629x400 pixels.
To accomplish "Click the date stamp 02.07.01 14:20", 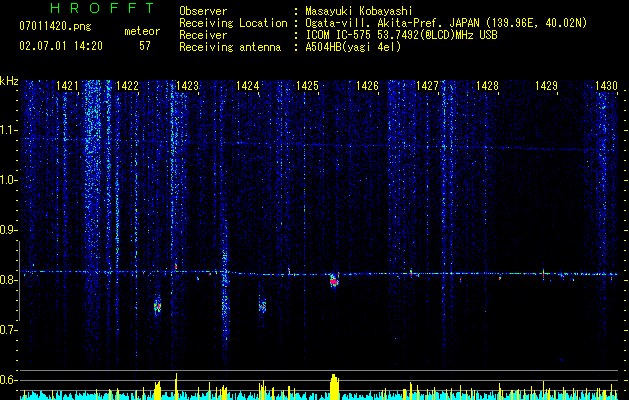I will tap(61, 46).
